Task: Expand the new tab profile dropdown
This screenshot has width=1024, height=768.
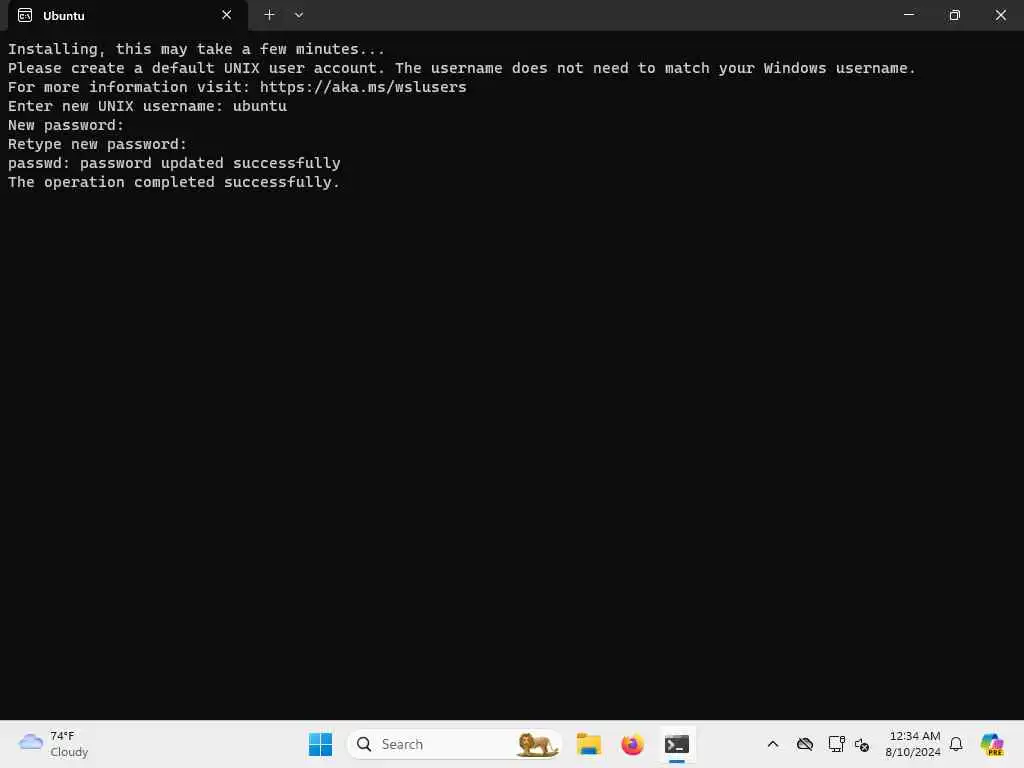Action: [298, 15]
